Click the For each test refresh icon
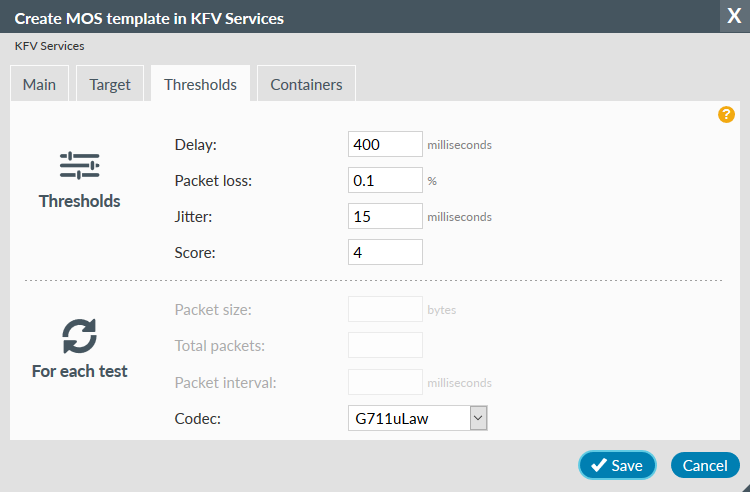 tap(79, 336)
